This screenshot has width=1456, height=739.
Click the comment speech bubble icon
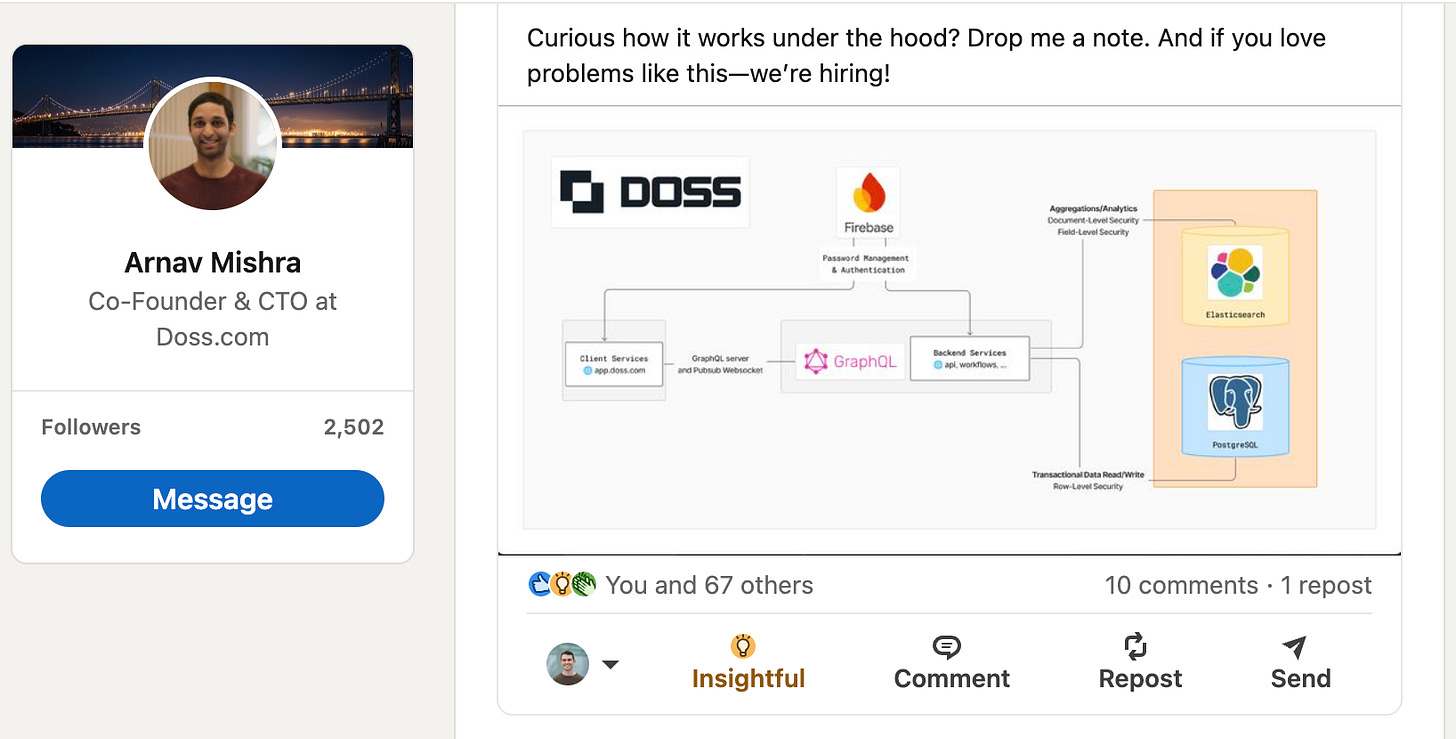tap(946, 647)
